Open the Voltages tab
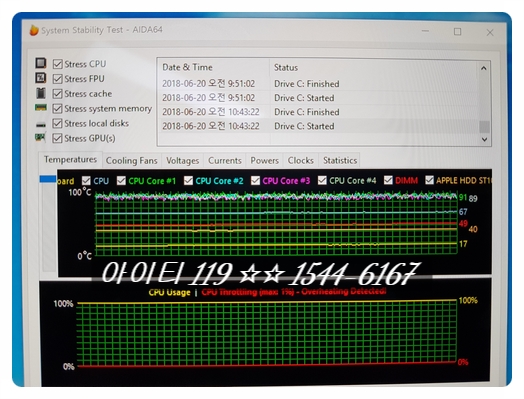The width and height of the screenshot is (524, 399). pyautogui.click(x=182, y=161)
